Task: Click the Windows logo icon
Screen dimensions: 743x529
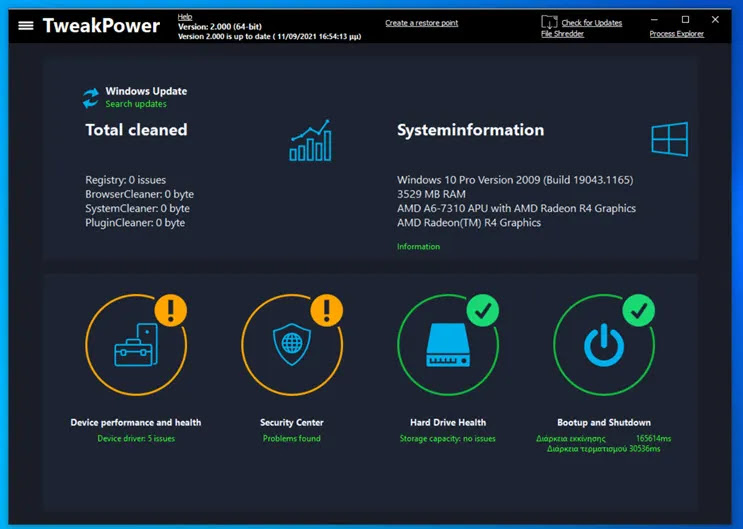Action: [x=670, y=139]
